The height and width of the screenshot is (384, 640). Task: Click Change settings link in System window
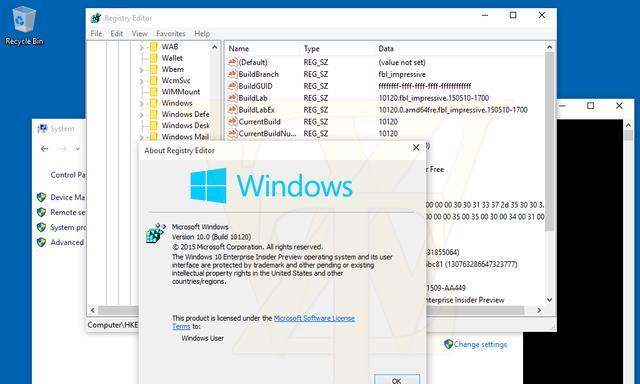480,344
